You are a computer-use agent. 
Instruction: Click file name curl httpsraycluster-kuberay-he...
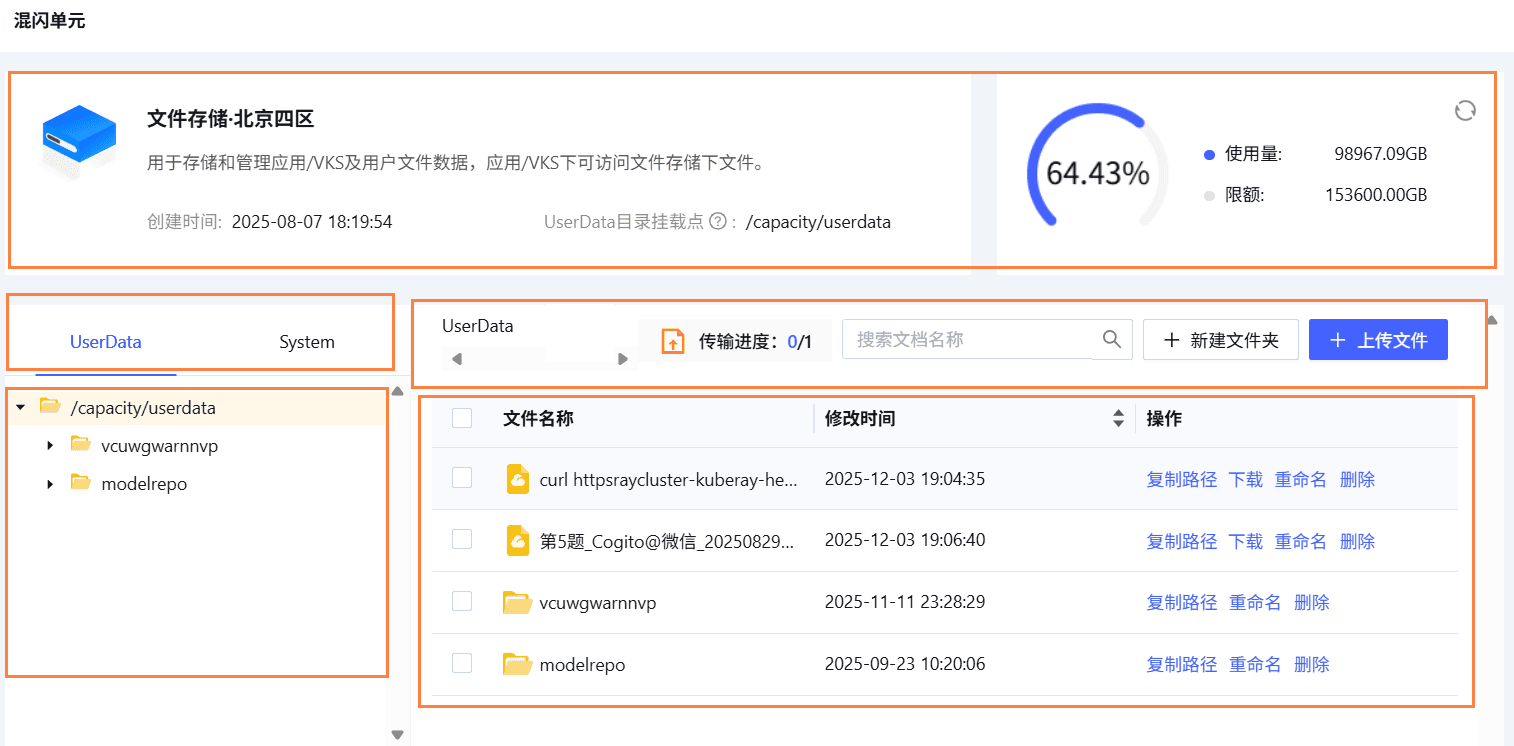tap(668, 480)
